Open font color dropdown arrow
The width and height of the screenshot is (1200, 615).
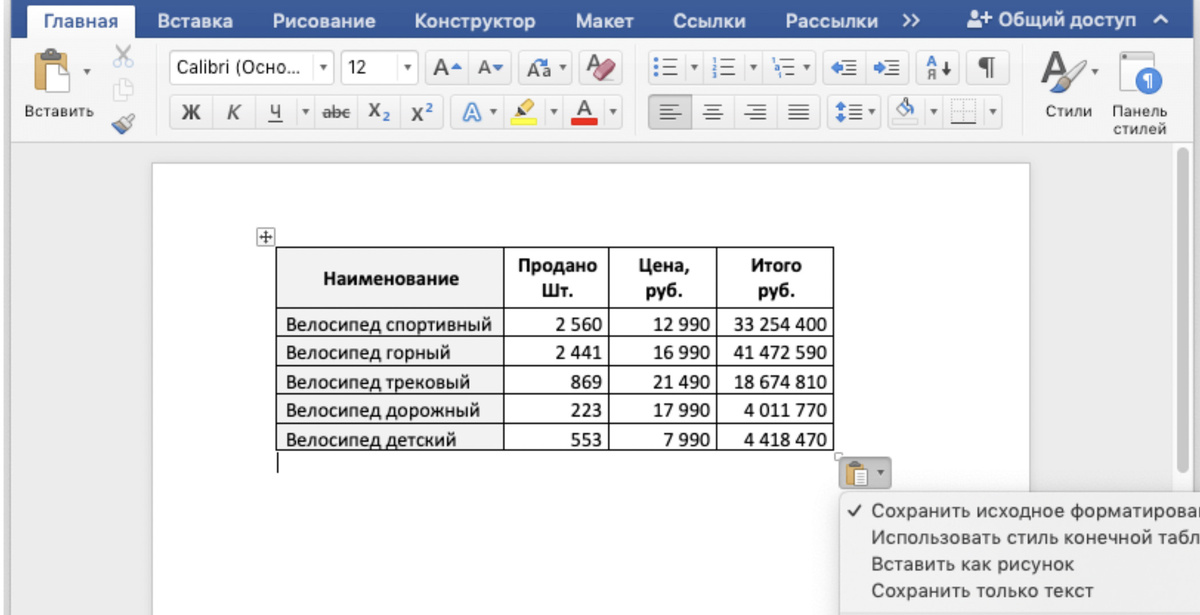[x=613, y=113]
